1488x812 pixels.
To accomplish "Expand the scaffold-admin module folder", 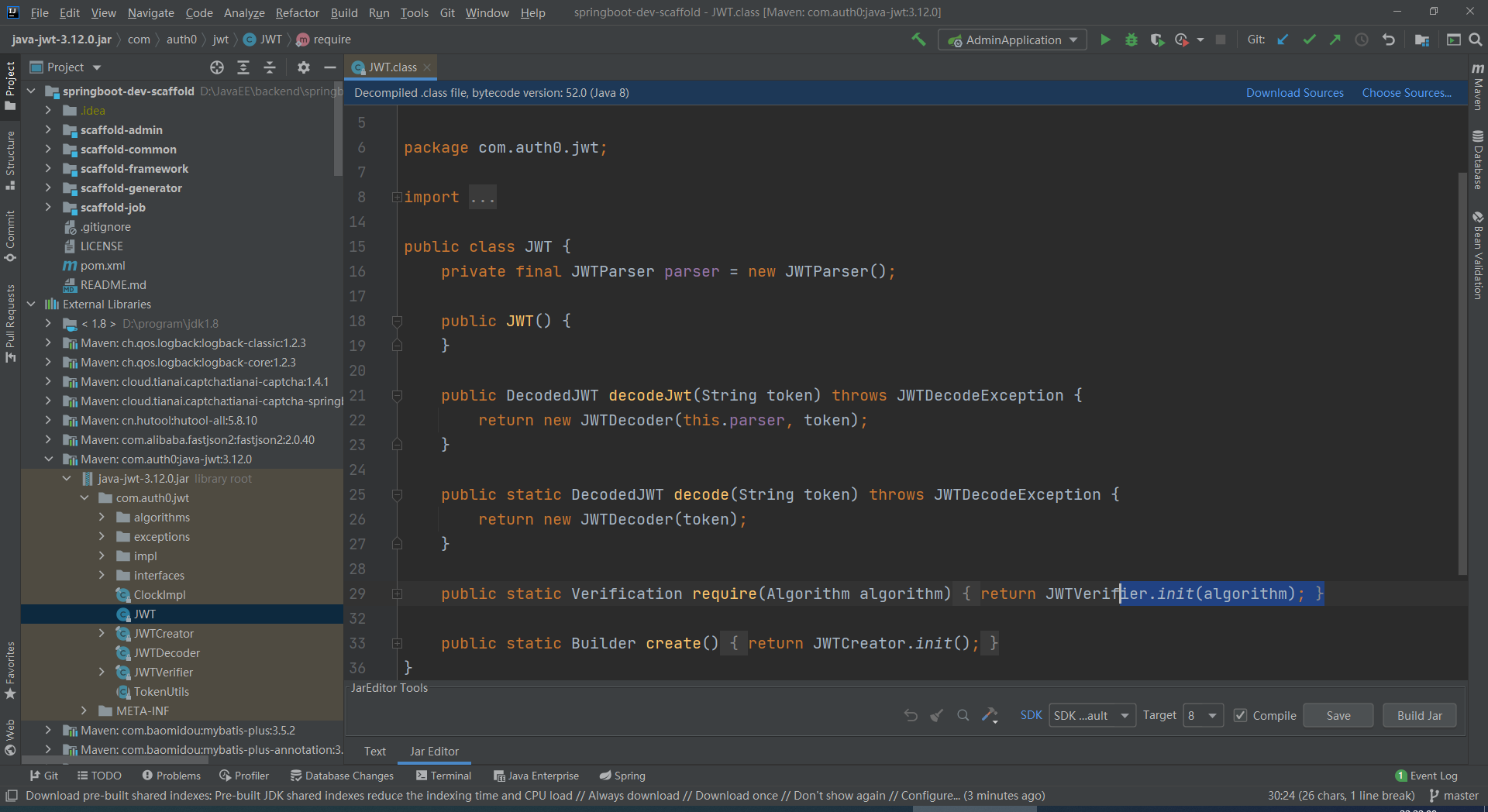I will 48,130.
